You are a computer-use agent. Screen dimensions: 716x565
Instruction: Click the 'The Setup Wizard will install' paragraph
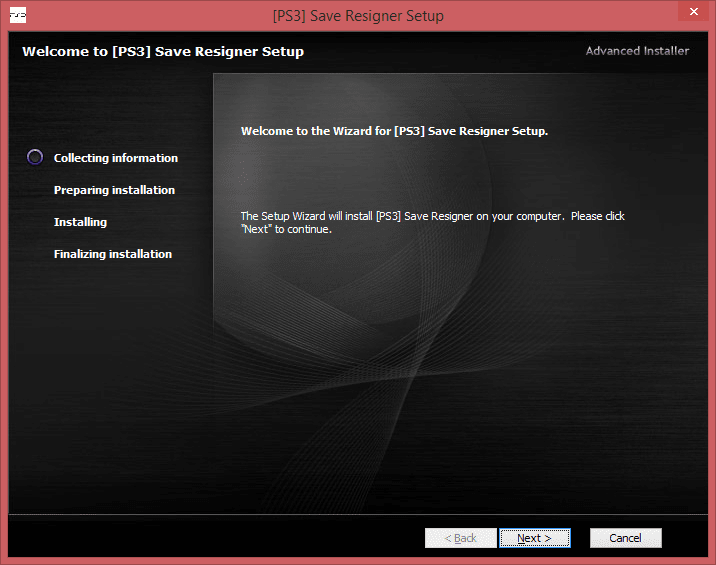coord(432,222)
